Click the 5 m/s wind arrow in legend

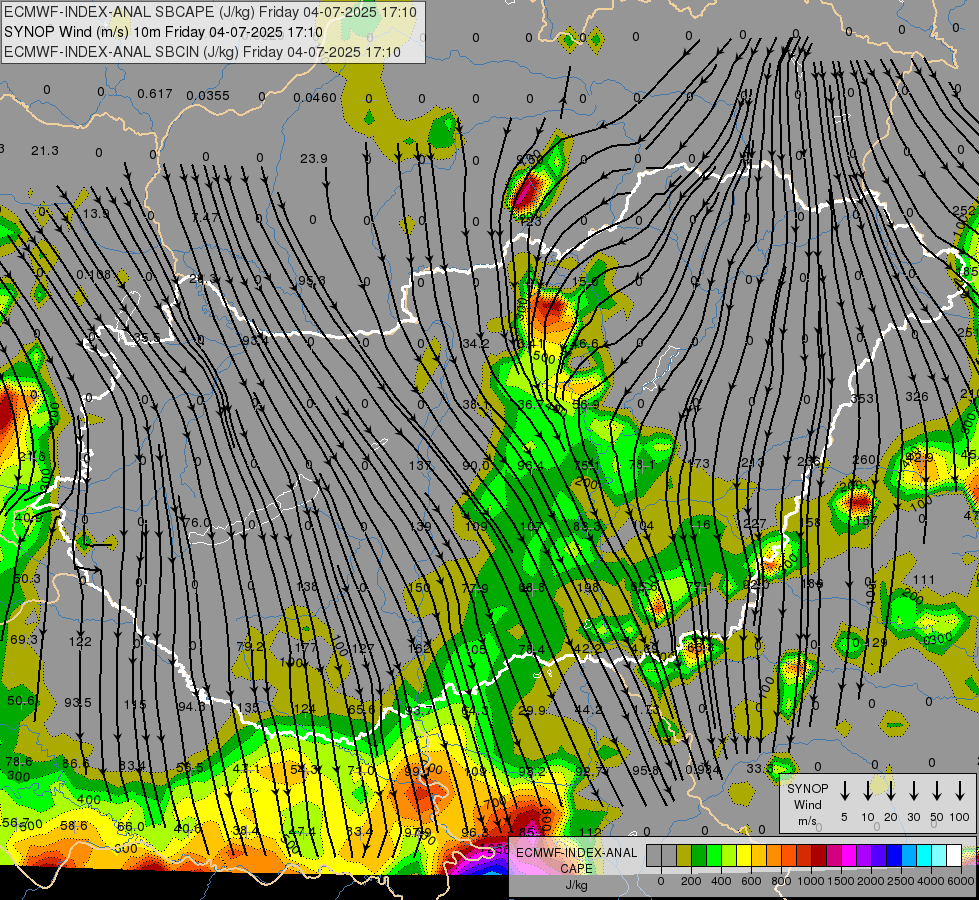pyautogui.click(x=844, y=791)
